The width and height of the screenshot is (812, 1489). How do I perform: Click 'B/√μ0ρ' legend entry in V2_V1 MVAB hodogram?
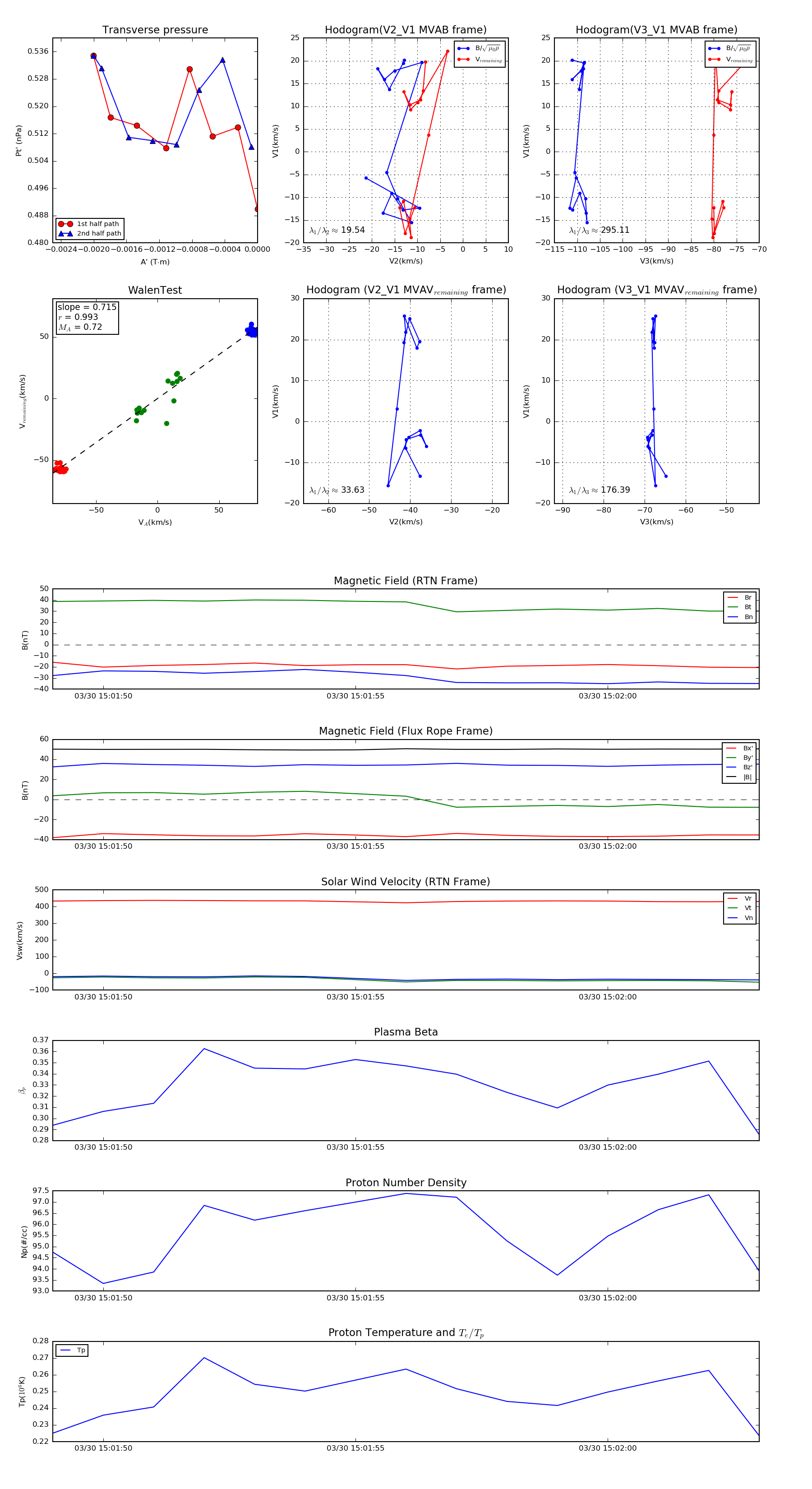coord(479,49)
